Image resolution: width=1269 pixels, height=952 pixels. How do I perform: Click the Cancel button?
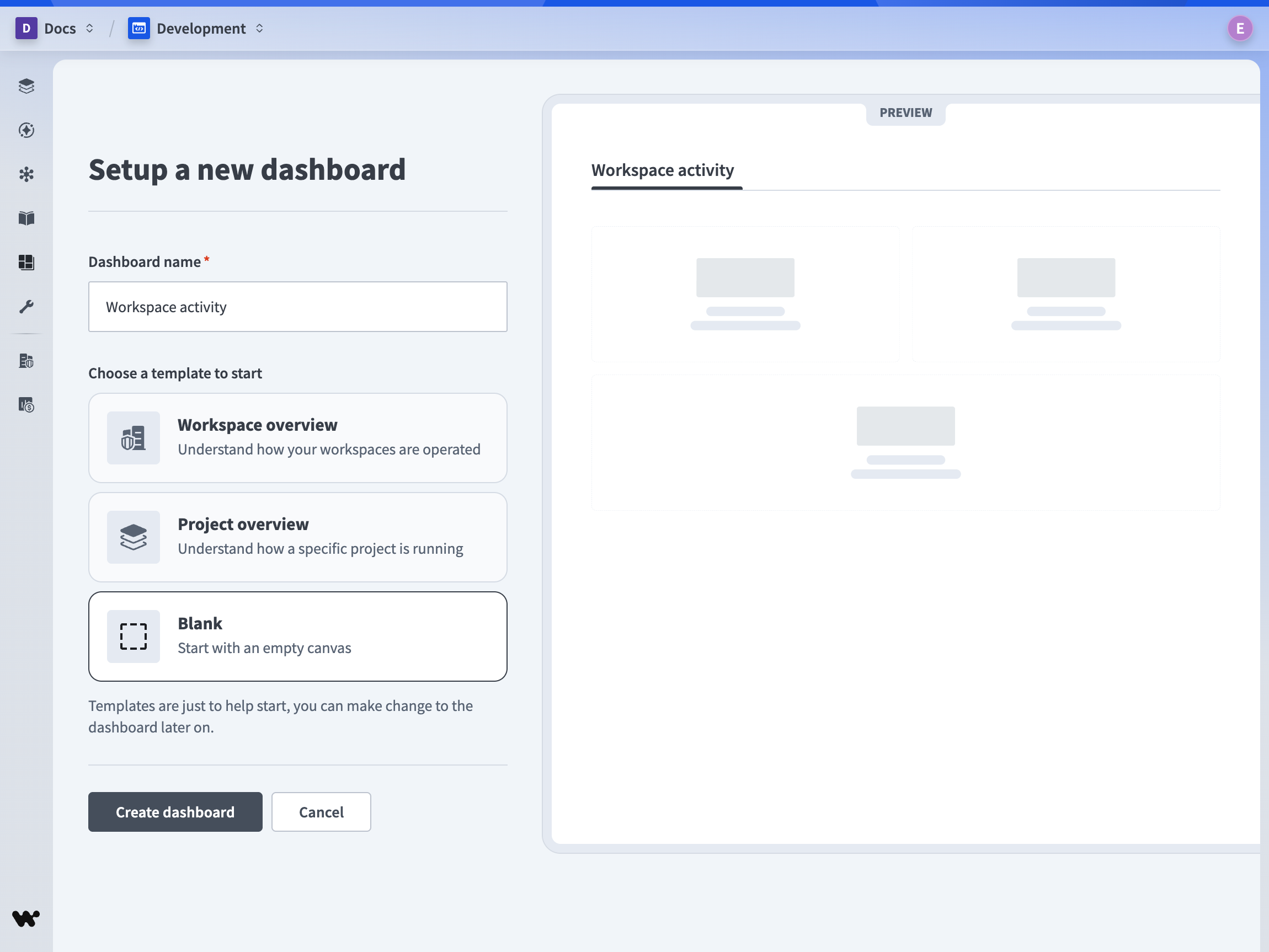click(x=321, y=811)
